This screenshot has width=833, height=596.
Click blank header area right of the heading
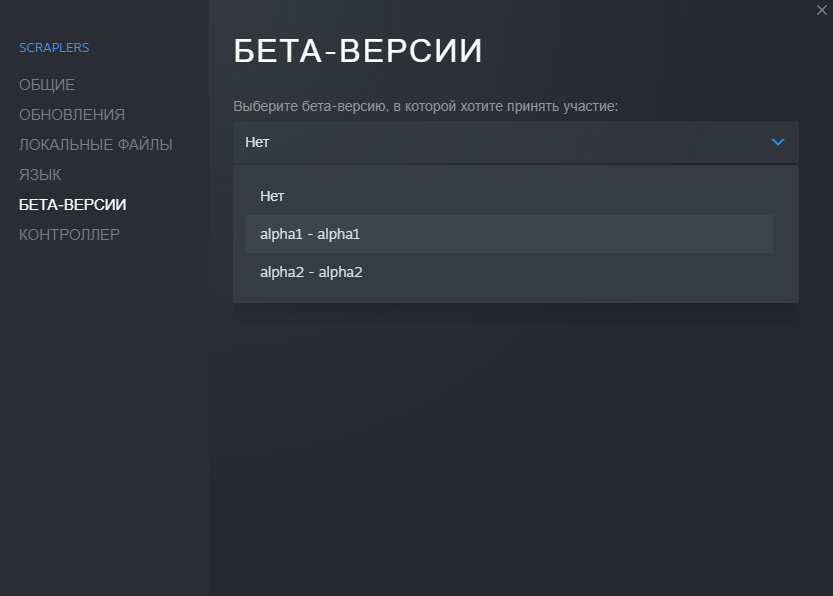650,51
